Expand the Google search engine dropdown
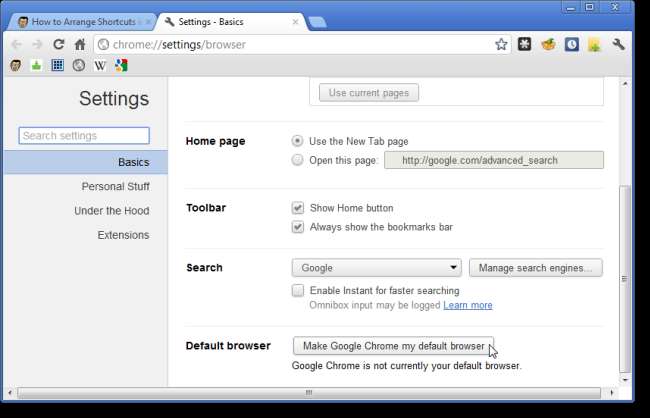 point(377,268)
